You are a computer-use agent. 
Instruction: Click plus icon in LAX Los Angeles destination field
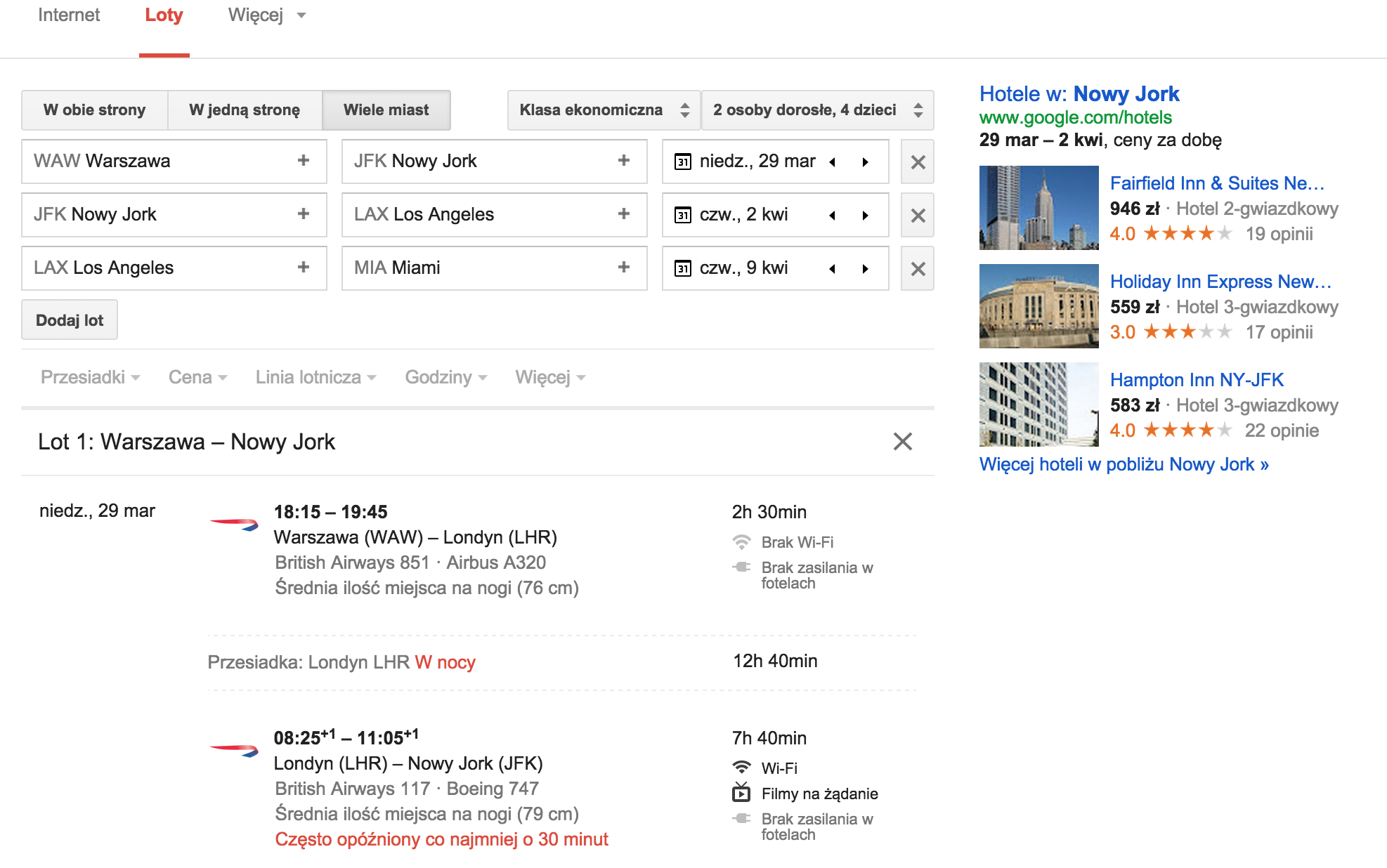pos(624,214)
